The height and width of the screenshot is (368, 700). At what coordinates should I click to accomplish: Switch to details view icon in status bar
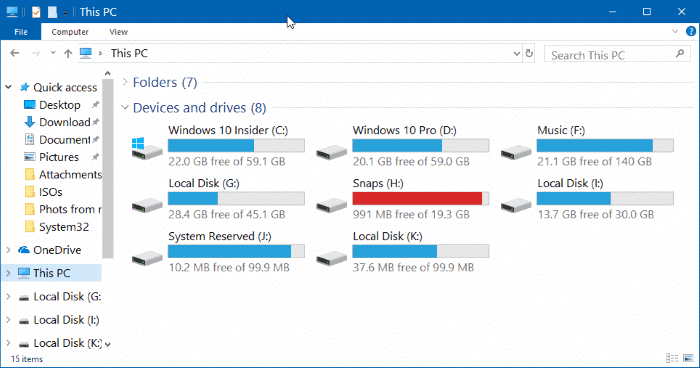click(x=672, y=358)
